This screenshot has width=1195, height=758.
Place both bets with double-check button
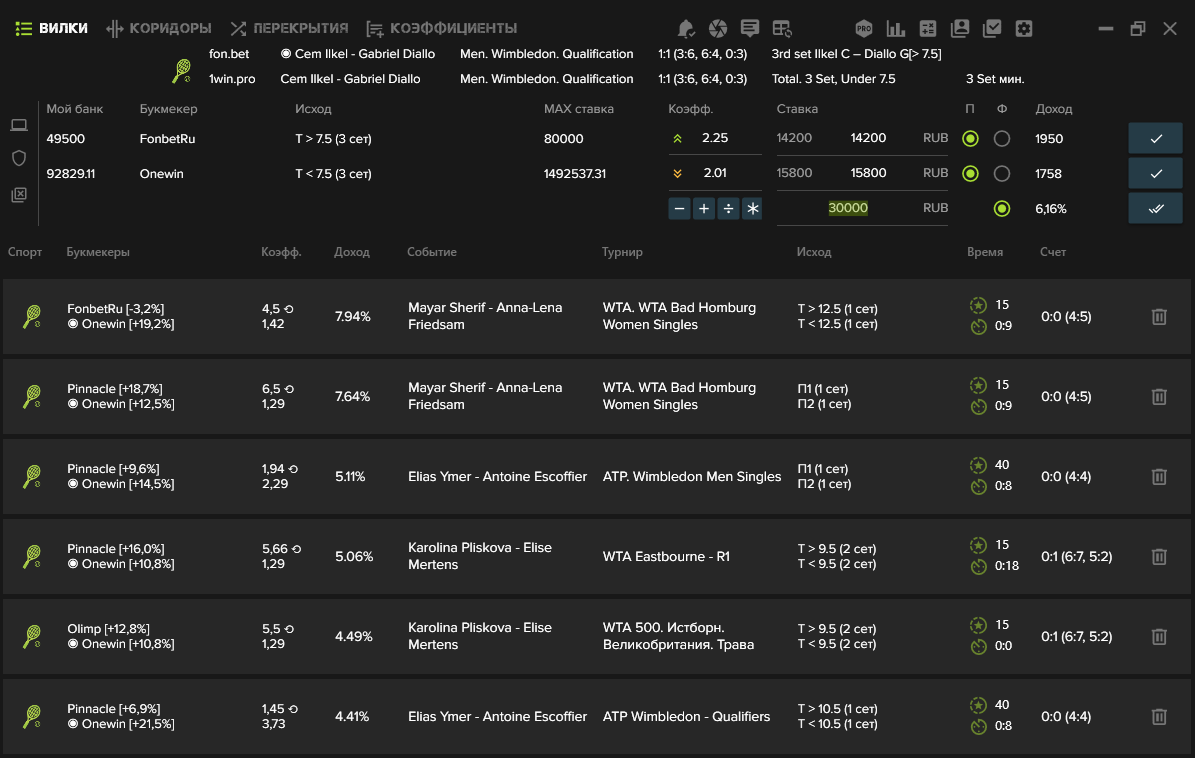[x=1155, y=208]
